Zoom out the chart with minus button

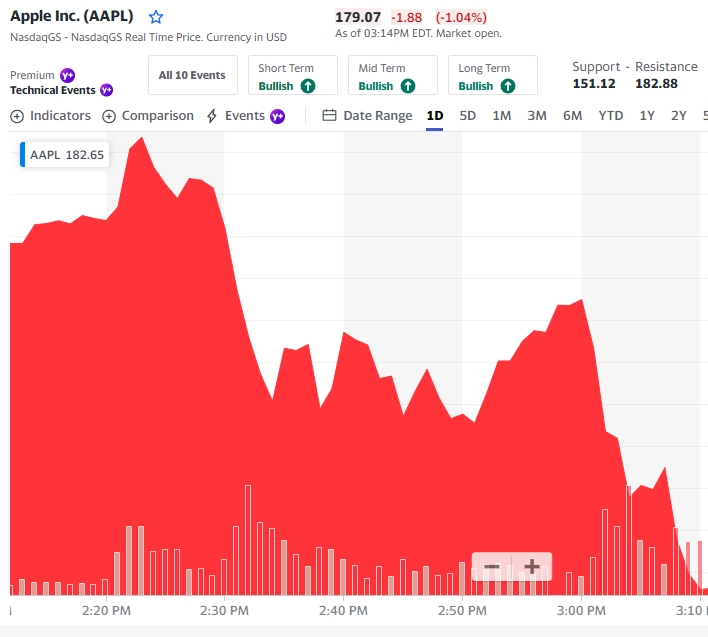point(492,567)
